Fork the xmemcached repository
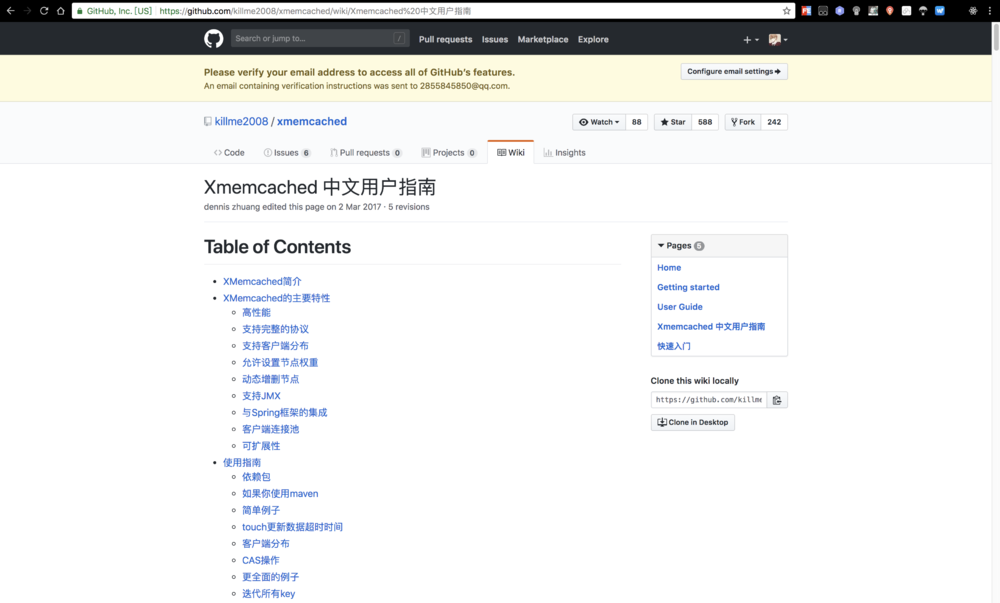The height and width of the screenshot is (603, 1000). [x=743, y=122]
